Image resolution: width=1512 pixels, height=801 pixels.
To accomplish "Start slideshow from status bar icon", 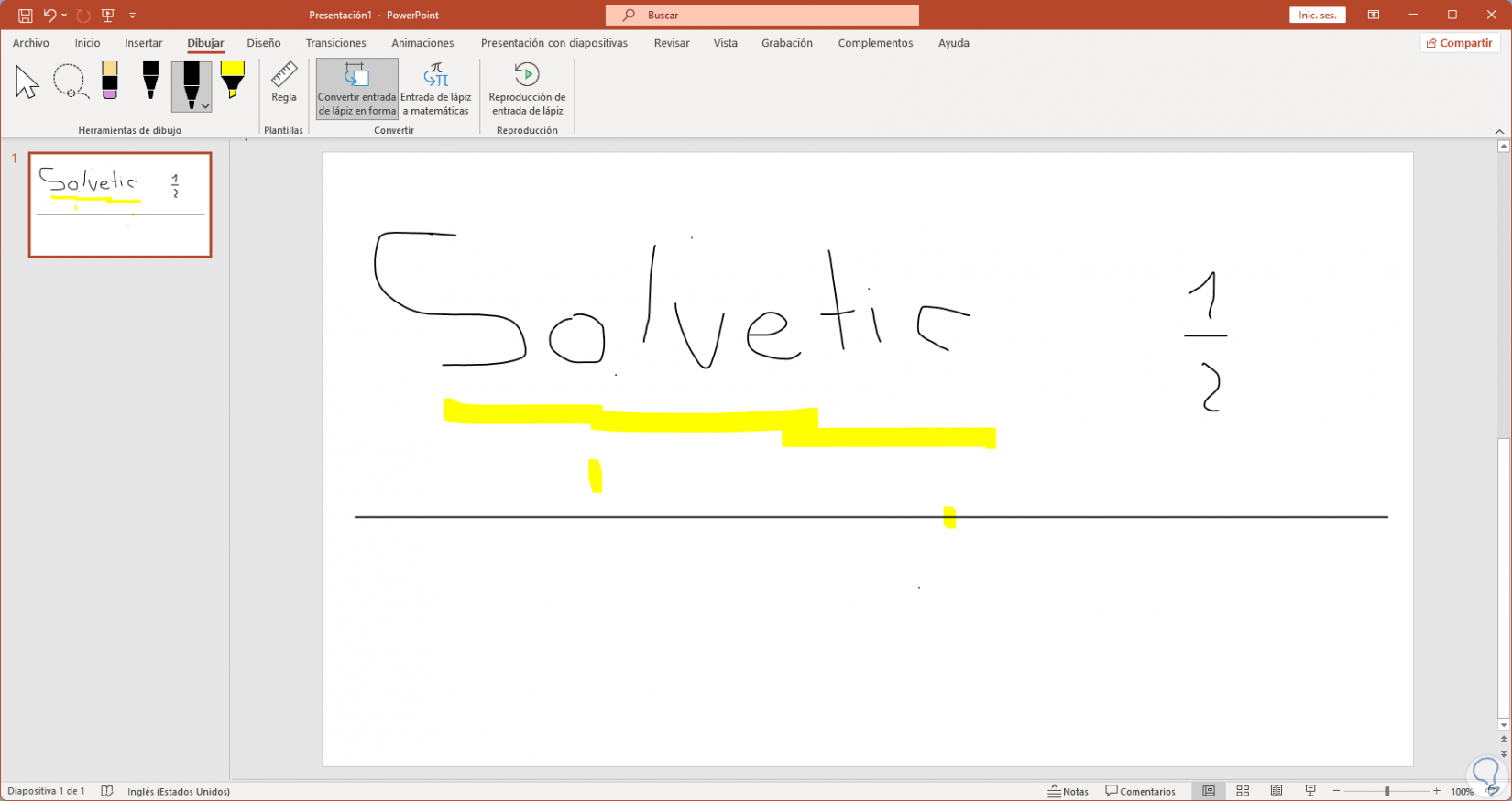I will tap(1310, 791).
